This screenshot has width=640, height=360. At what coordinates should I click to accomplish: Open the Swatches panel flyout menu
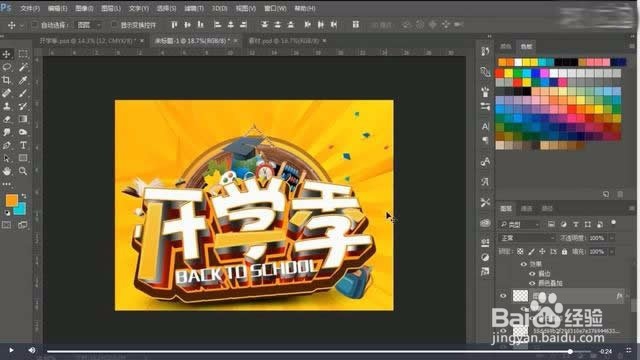tap(632, 46)
